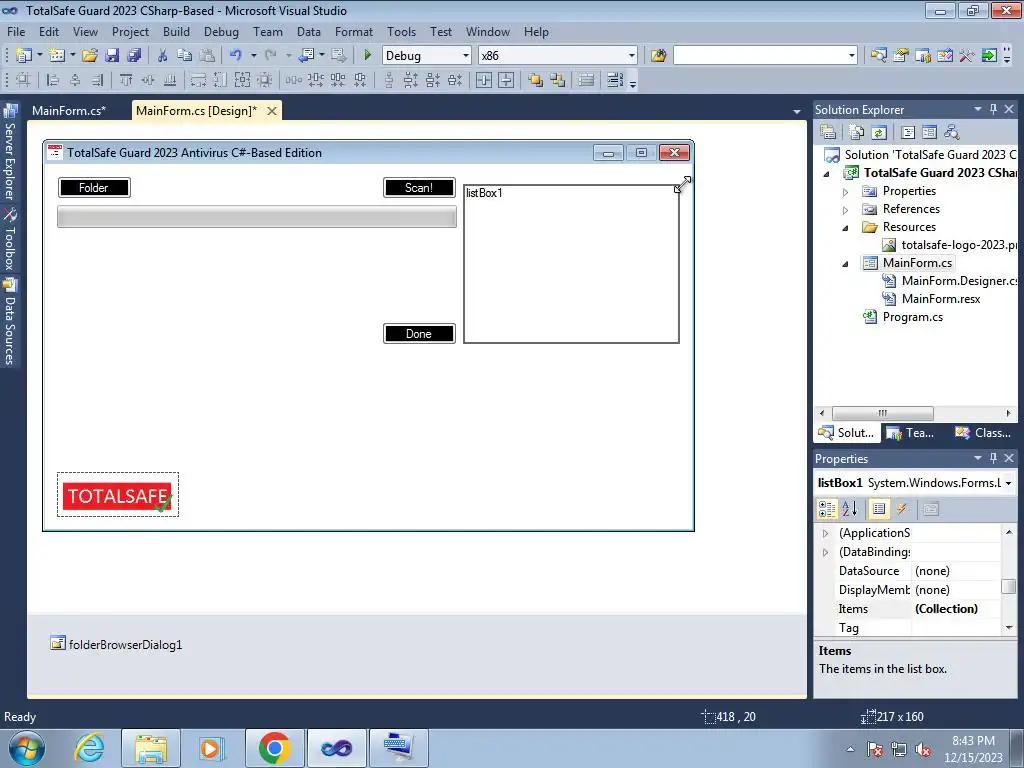Viewport: 1024px width, 768px height.
Task: Start debugging with the green play icon
Action: pos(367,56)
